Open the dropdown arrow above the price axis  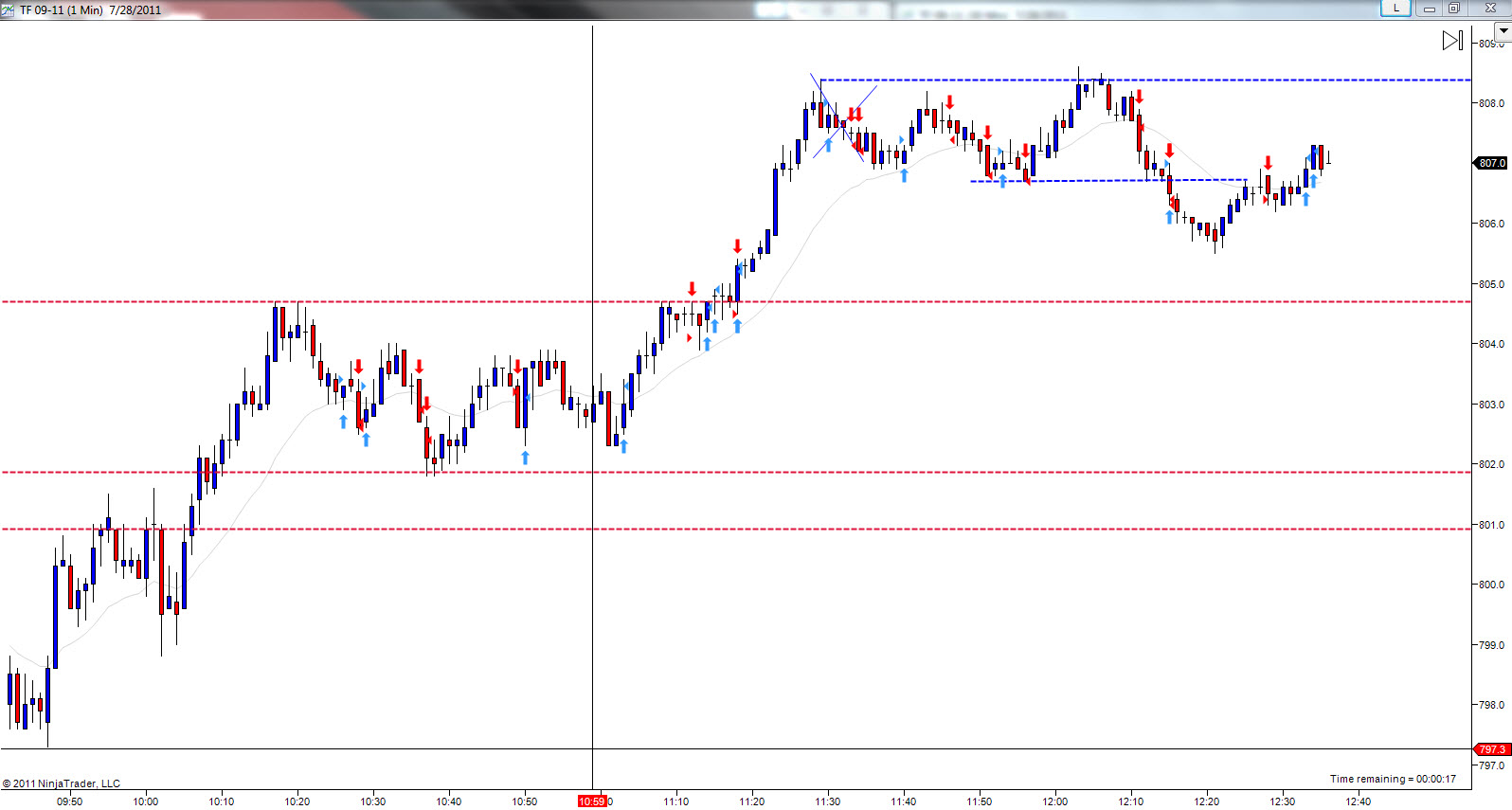coord(1502,31)
